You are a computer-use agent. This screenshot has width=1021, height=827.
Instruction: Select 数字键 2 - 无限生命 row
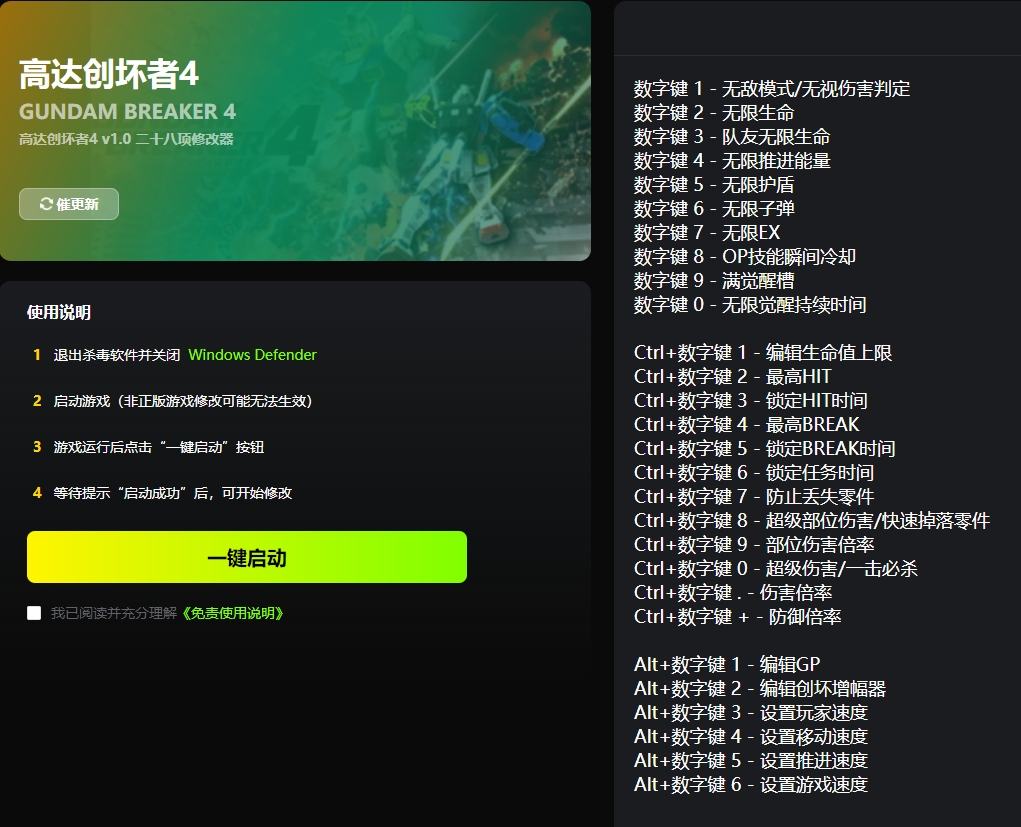point(714,113)
